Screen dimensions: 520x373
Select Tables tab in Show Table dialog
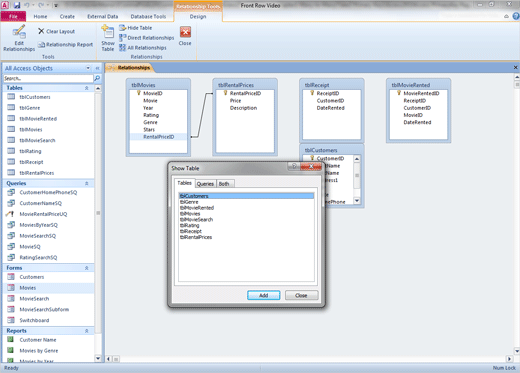click(x=184, y=183)
